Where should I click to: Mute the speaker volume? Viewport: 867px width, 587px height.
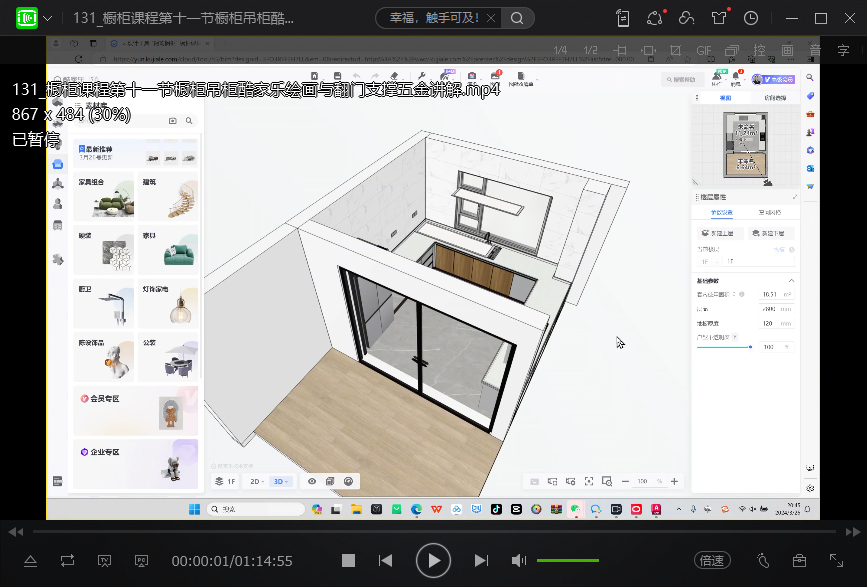[x=519, y=561]
